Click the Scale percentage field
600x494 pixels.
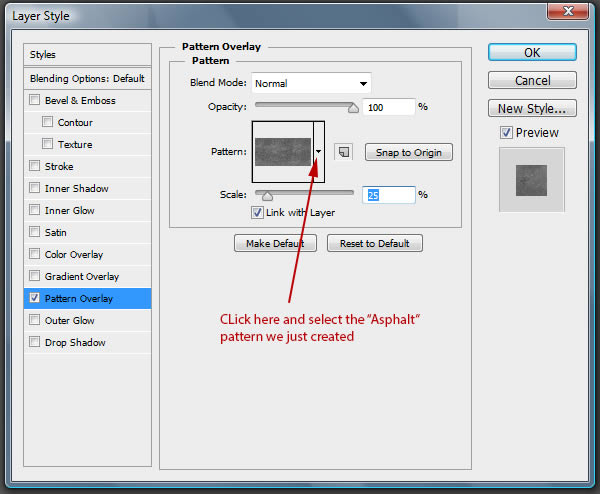pyautogui.click(x=389, y=195)
